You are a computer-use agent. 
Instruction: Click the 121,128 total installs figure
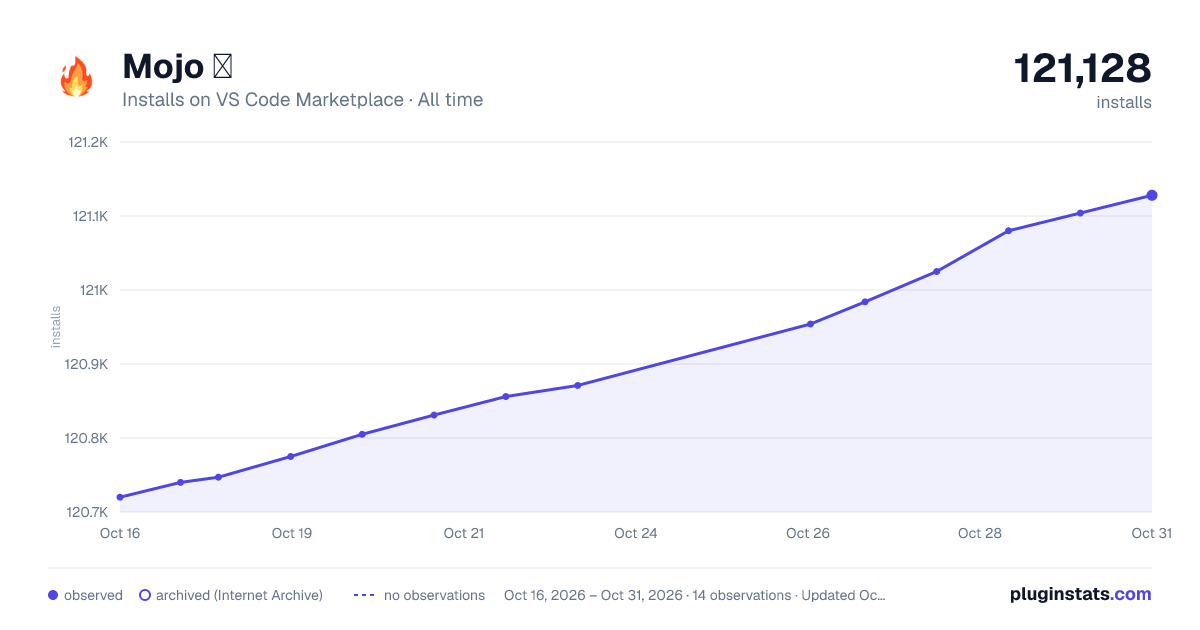pos(1083,68)
